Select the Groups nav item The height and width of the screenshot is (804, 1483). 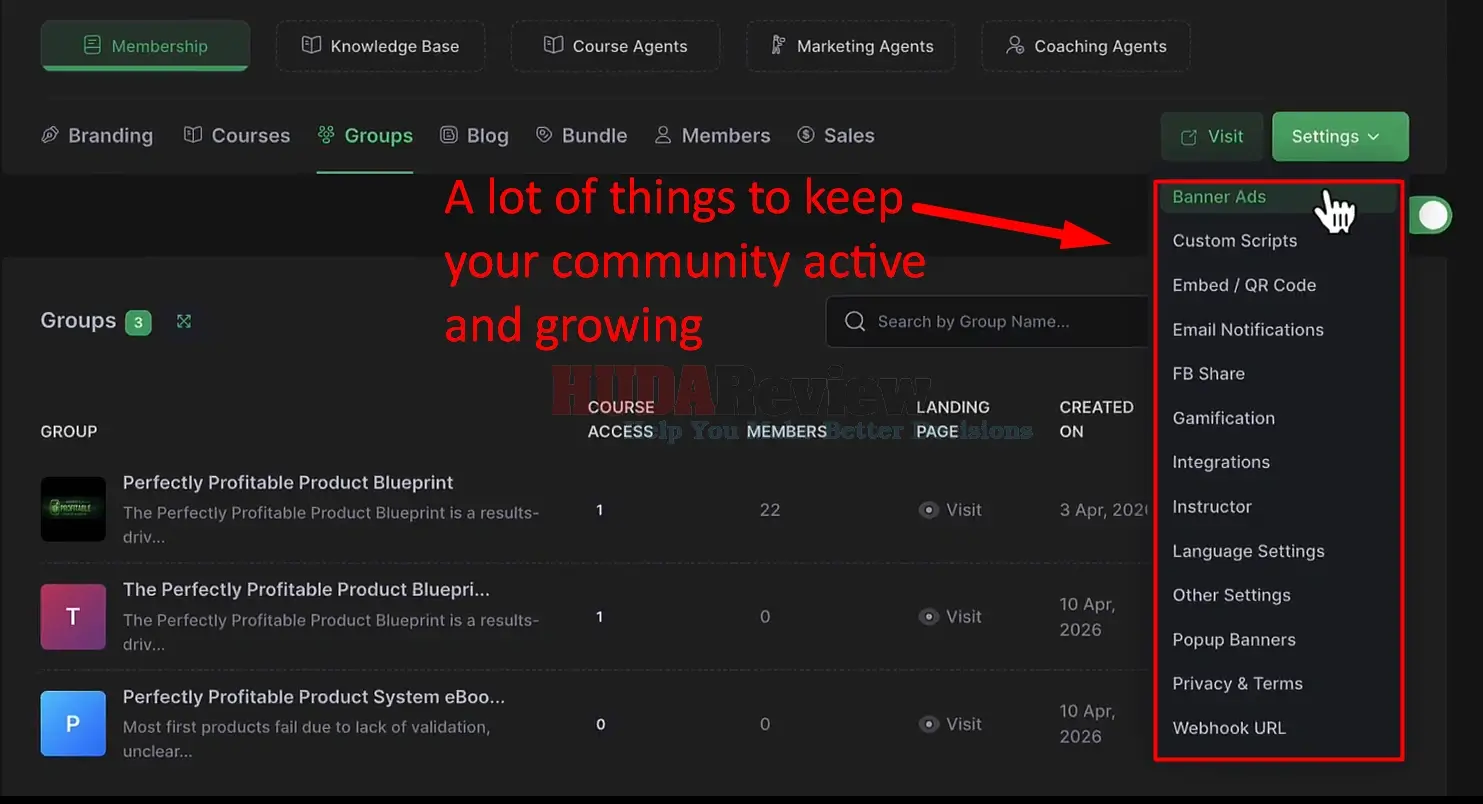pos(365,135)
